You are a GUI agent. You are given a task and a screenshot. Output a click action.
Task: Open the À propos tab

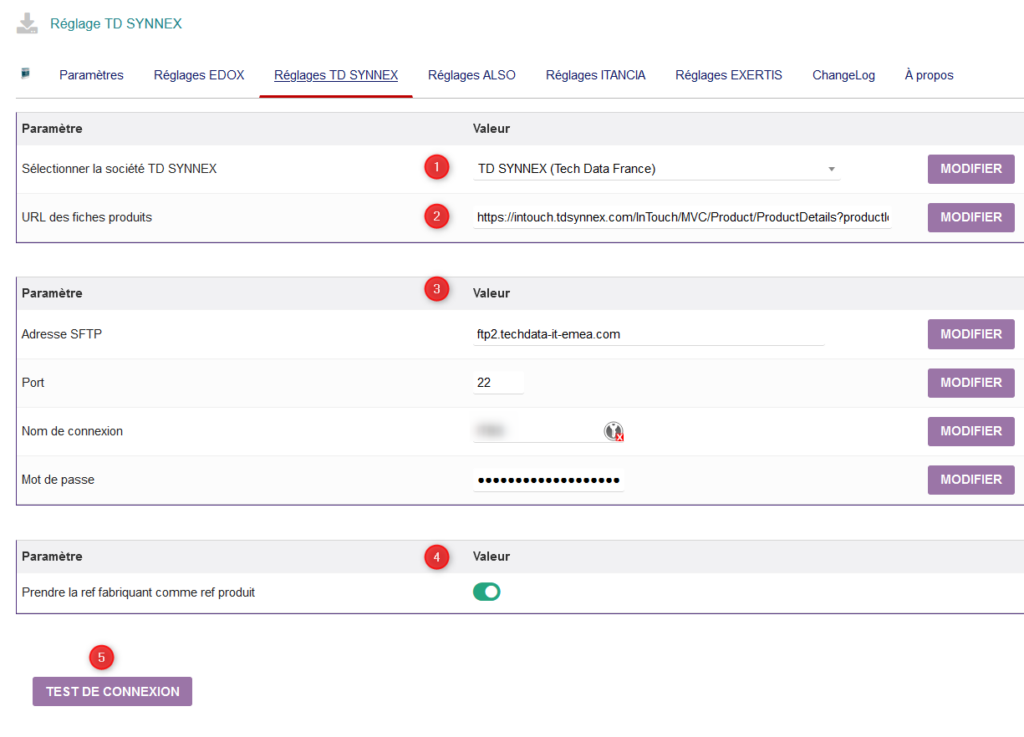click(x=929, y=75)
